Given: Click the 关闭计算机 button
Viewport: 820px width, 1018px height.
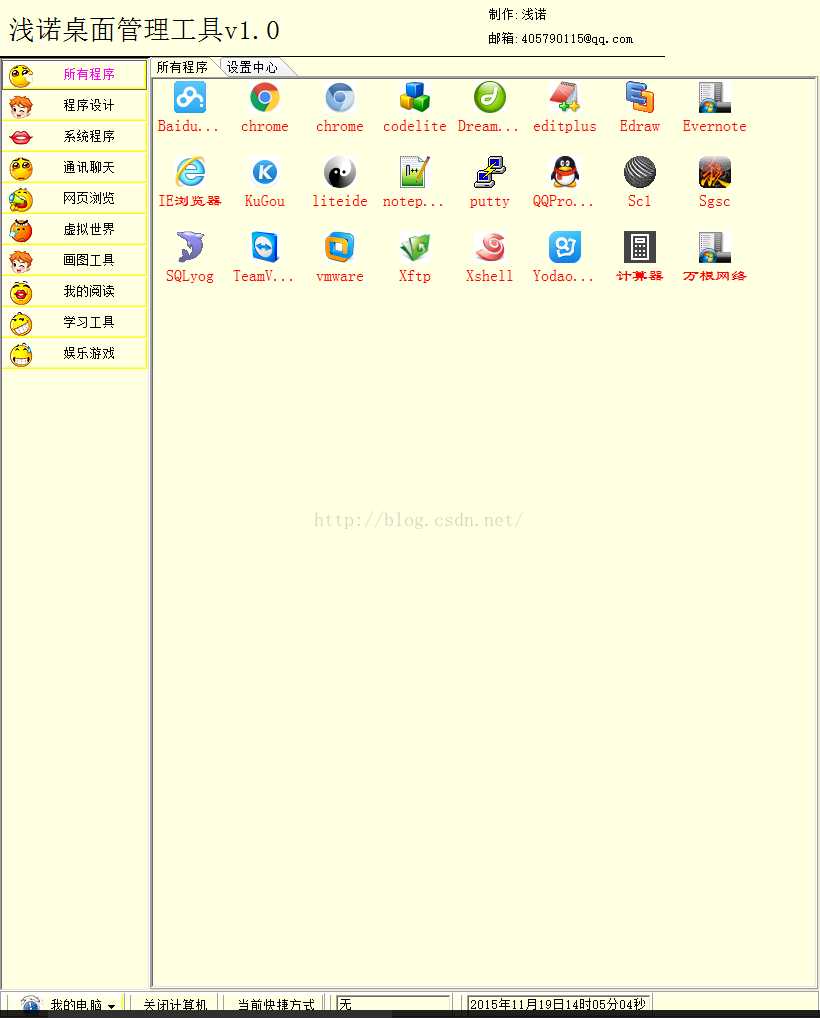Looking at the screenshot, I should [x=175, y=1004].
